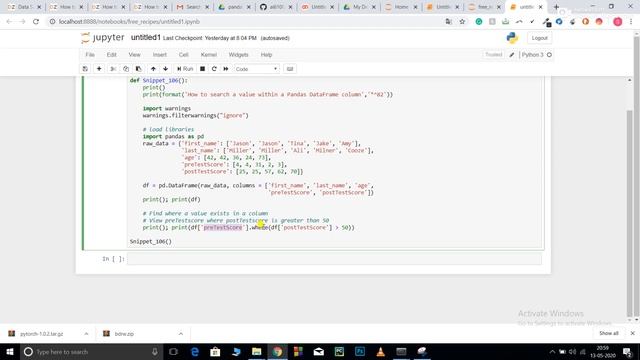The width and height of the screenshot is (640, 360).
Task: Reload the page with the browser refresh button
Action: click(36, 22)
